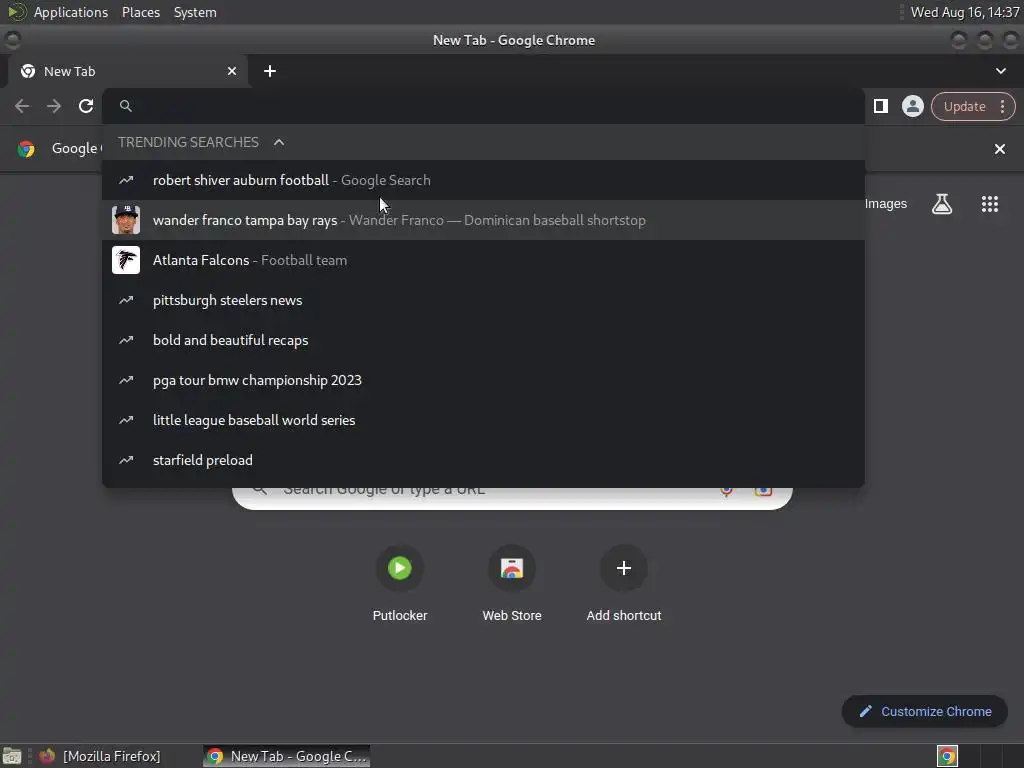This screenshot has width=1024, height=768.
Task: Open Customize Chrome
Action: 925,711
